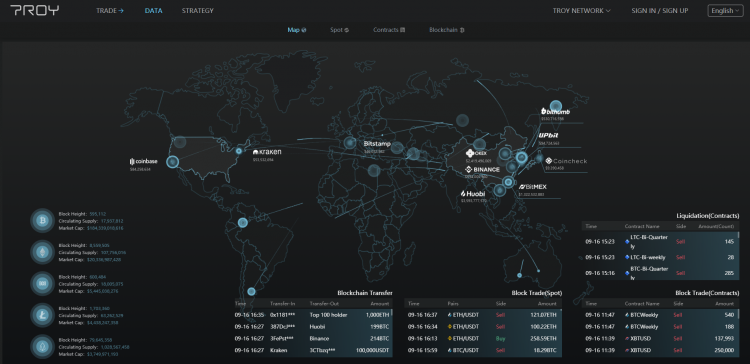
Task: Click the Blockchain Transfer panel title
Action: 365,293
